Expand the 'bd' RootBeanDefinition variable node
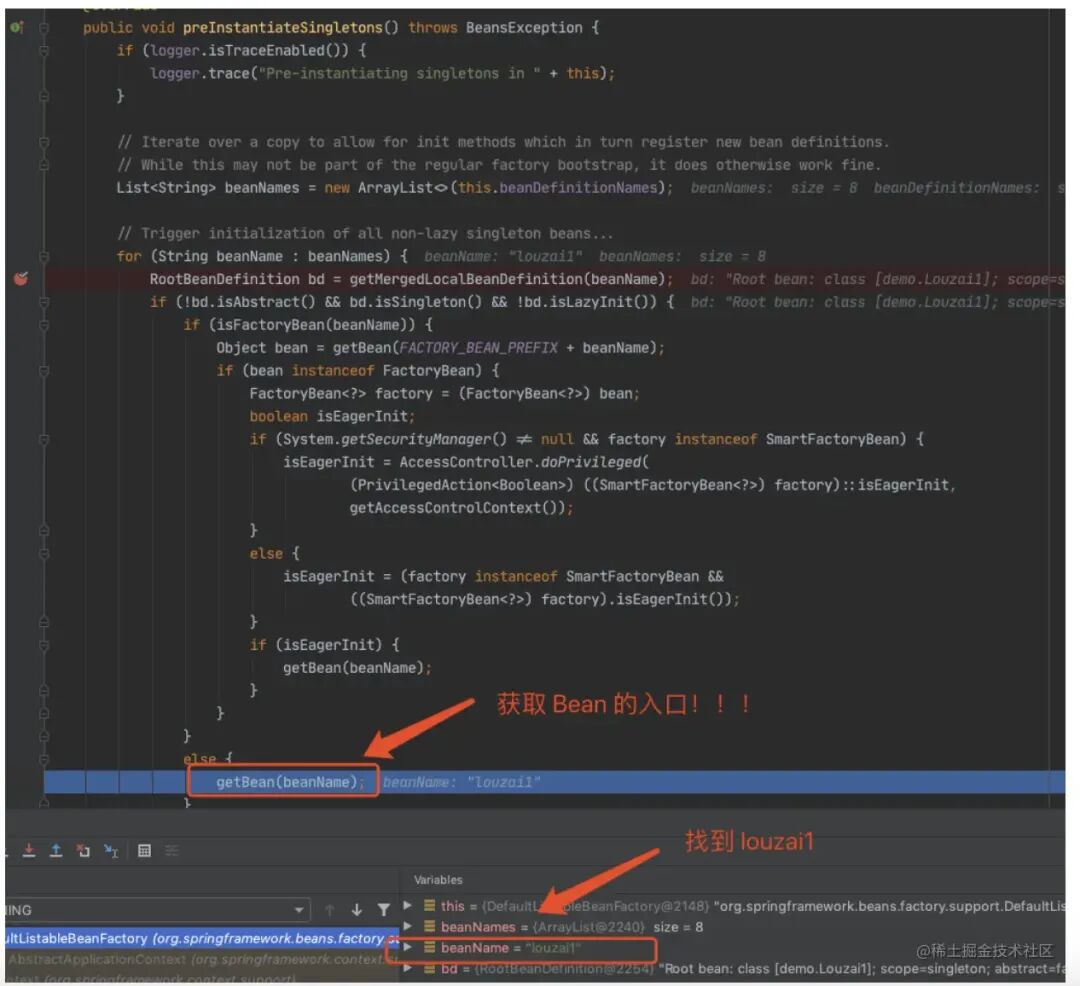The width and height of the screenshot is (1080, 986). click(x=408, y=968)
